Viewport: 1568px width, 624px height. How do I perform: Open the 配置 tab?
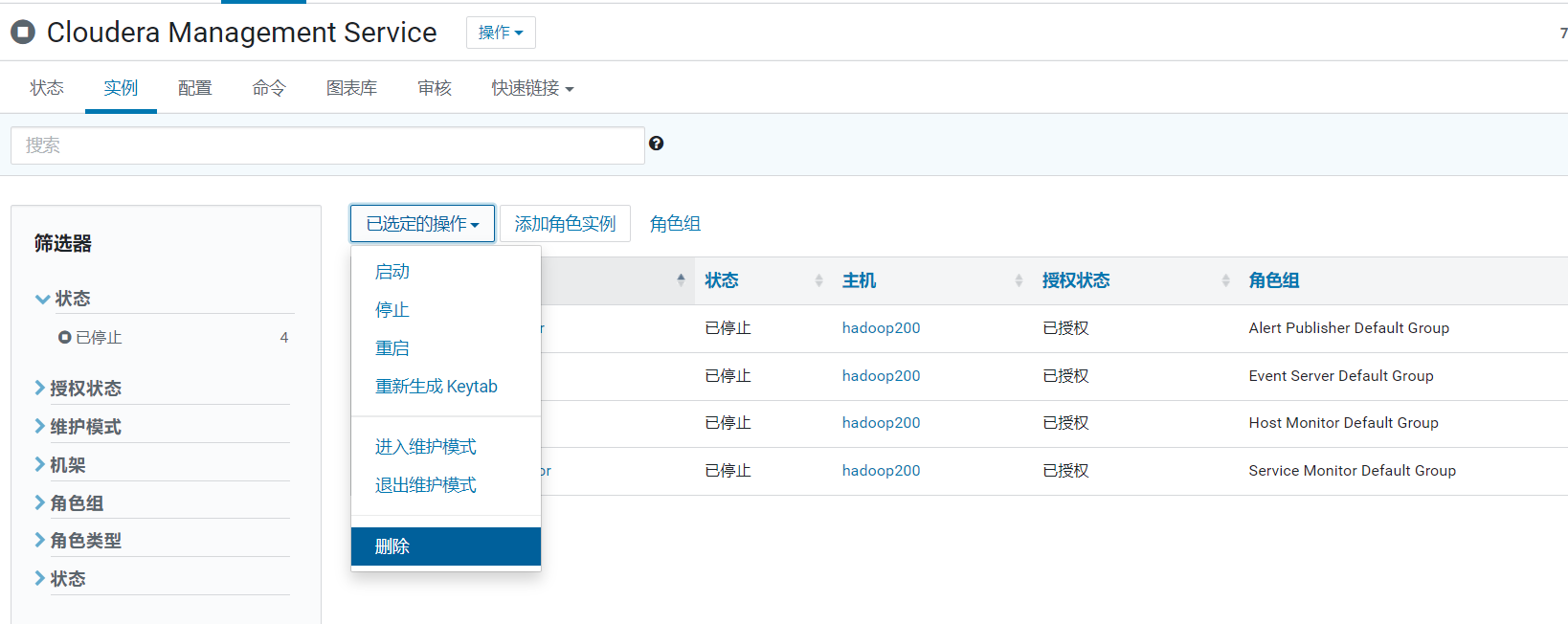click(x=194, y=88)
